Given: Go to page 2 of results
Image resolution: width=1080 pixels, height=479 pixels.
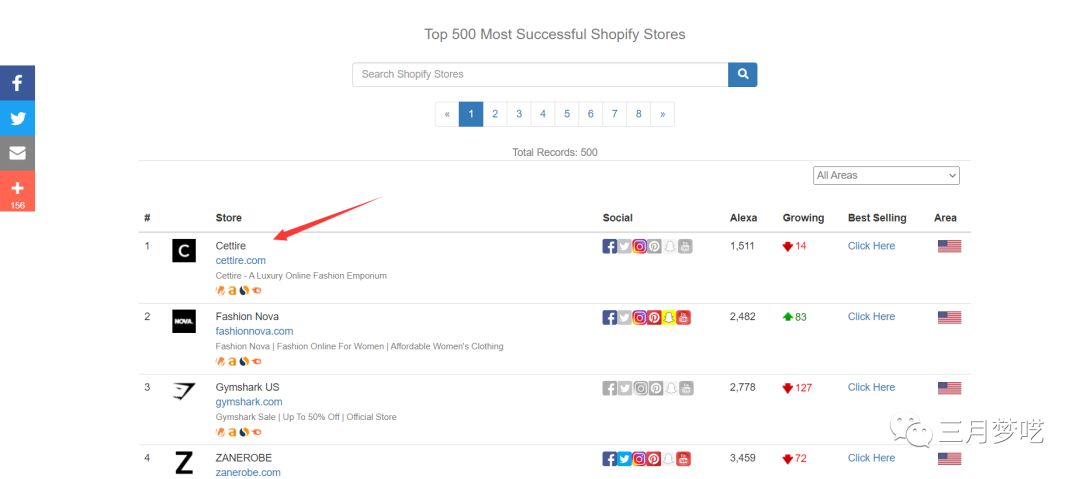Looking at the screenshot, I should [x=495, y=114].
